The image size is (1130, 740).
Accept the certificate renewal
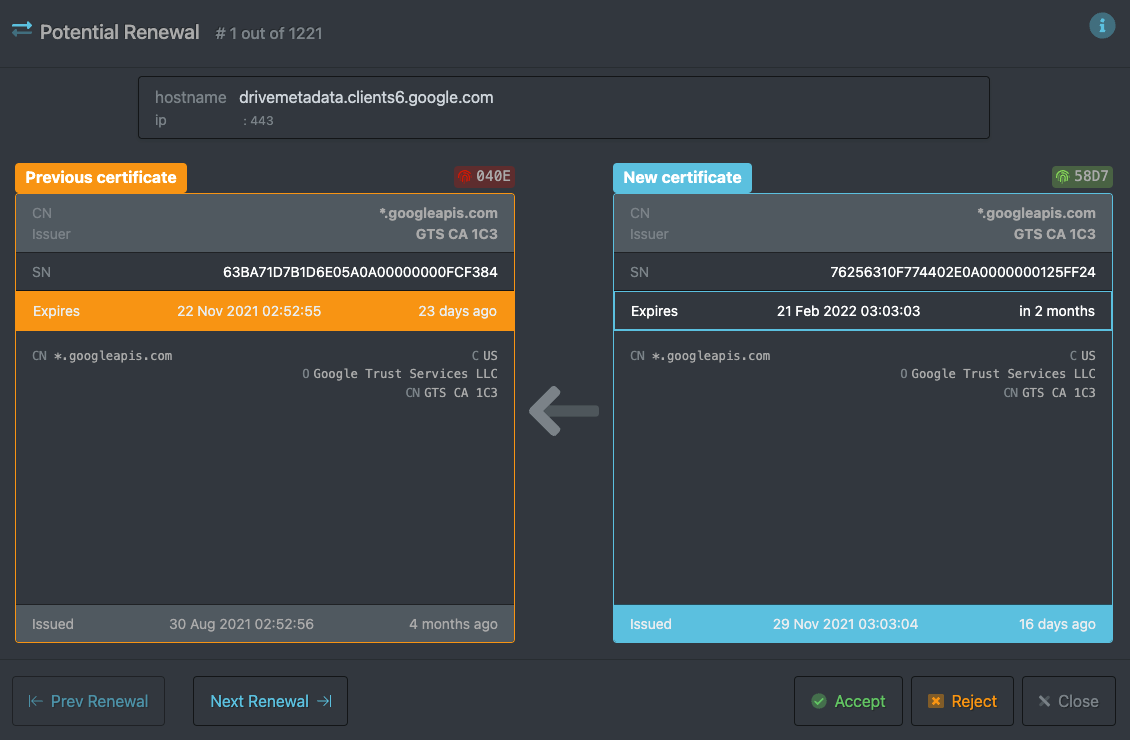click(848, 701)
